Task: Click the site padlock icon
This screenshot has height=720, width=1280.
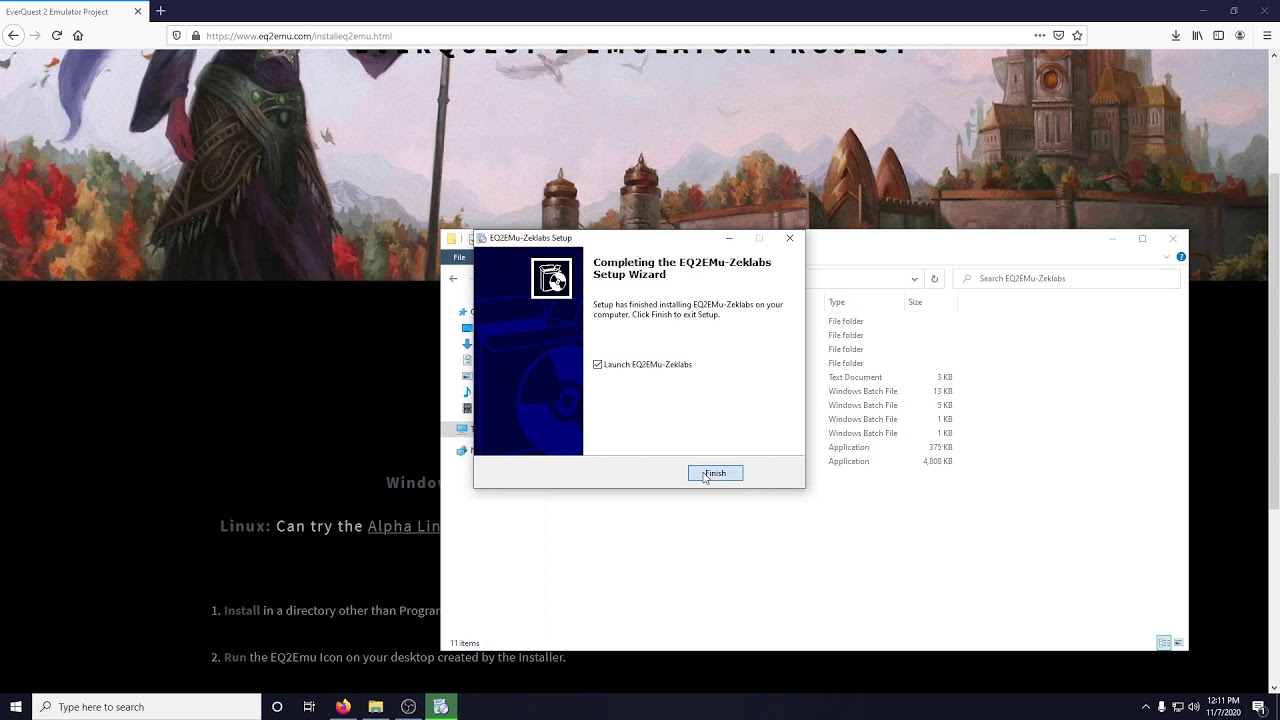Action: pyautogui.click(x=195, y=35)
